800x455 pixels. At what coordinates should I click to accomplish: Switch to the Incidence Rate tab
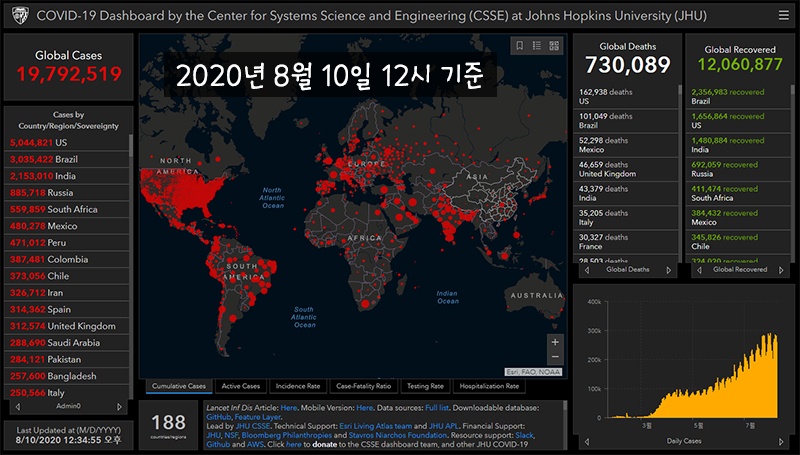point(298,386)
